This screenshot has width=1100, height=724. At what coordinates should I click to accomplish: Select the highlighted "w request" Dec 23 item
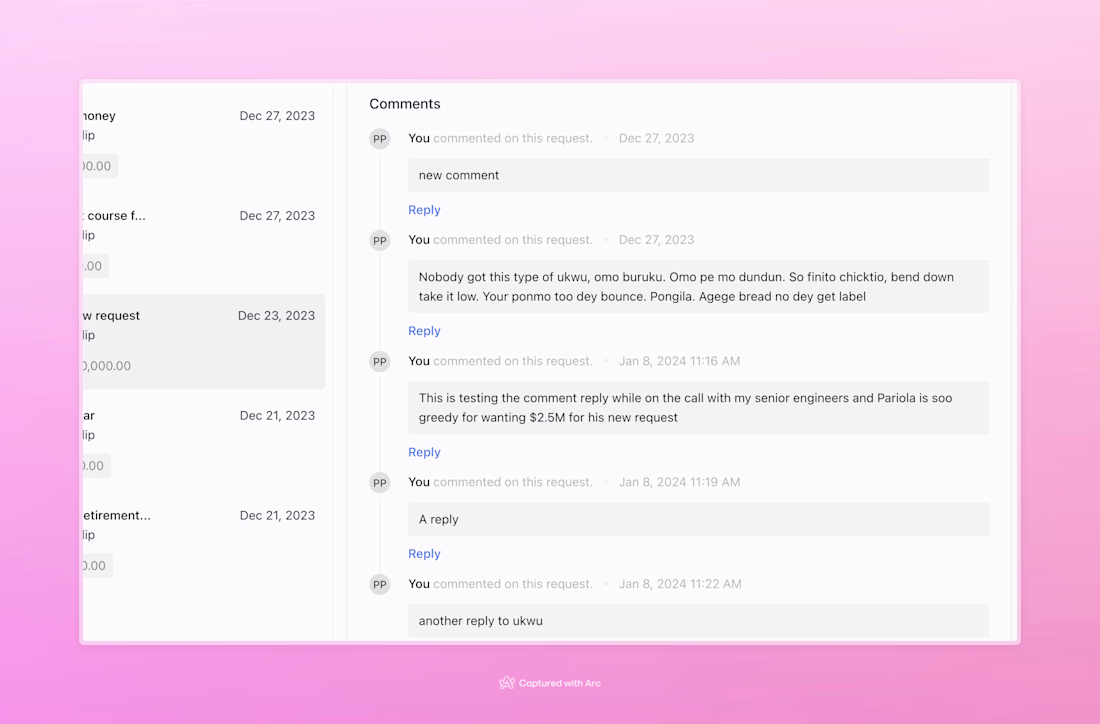(203, 342)
